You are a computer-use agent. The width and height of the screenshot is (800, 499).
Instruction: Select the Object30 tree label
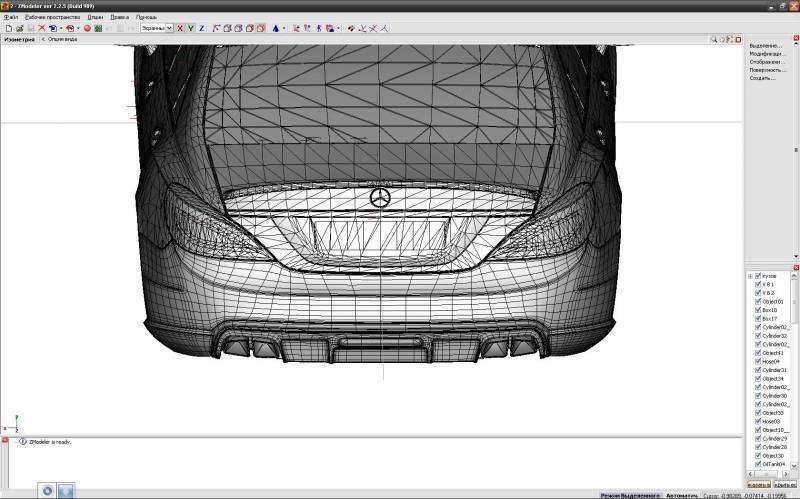pyautogui.click(x=773, y=456)
